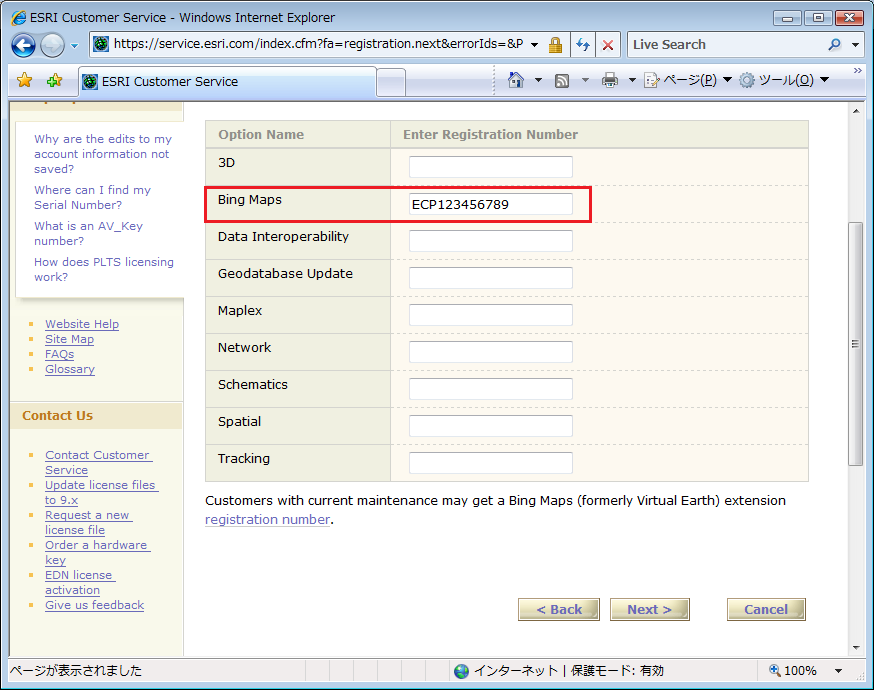The image size is (874, 690).
Task: Click the Live Search magnifier icon
Action: point(835,45)
